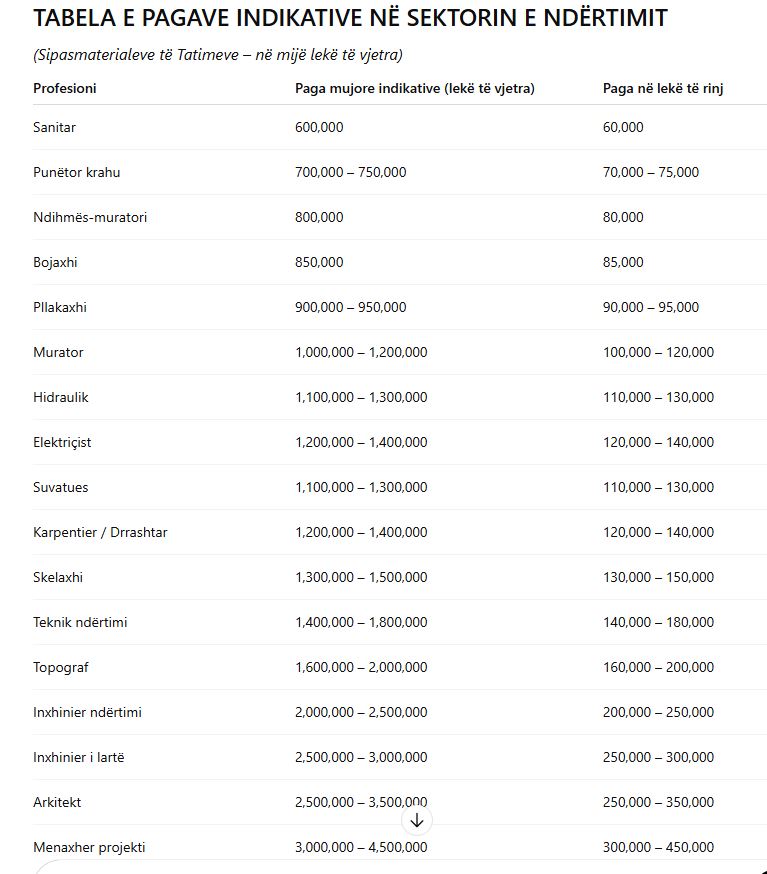Click the "Punëtor krahu" row label

76,172
